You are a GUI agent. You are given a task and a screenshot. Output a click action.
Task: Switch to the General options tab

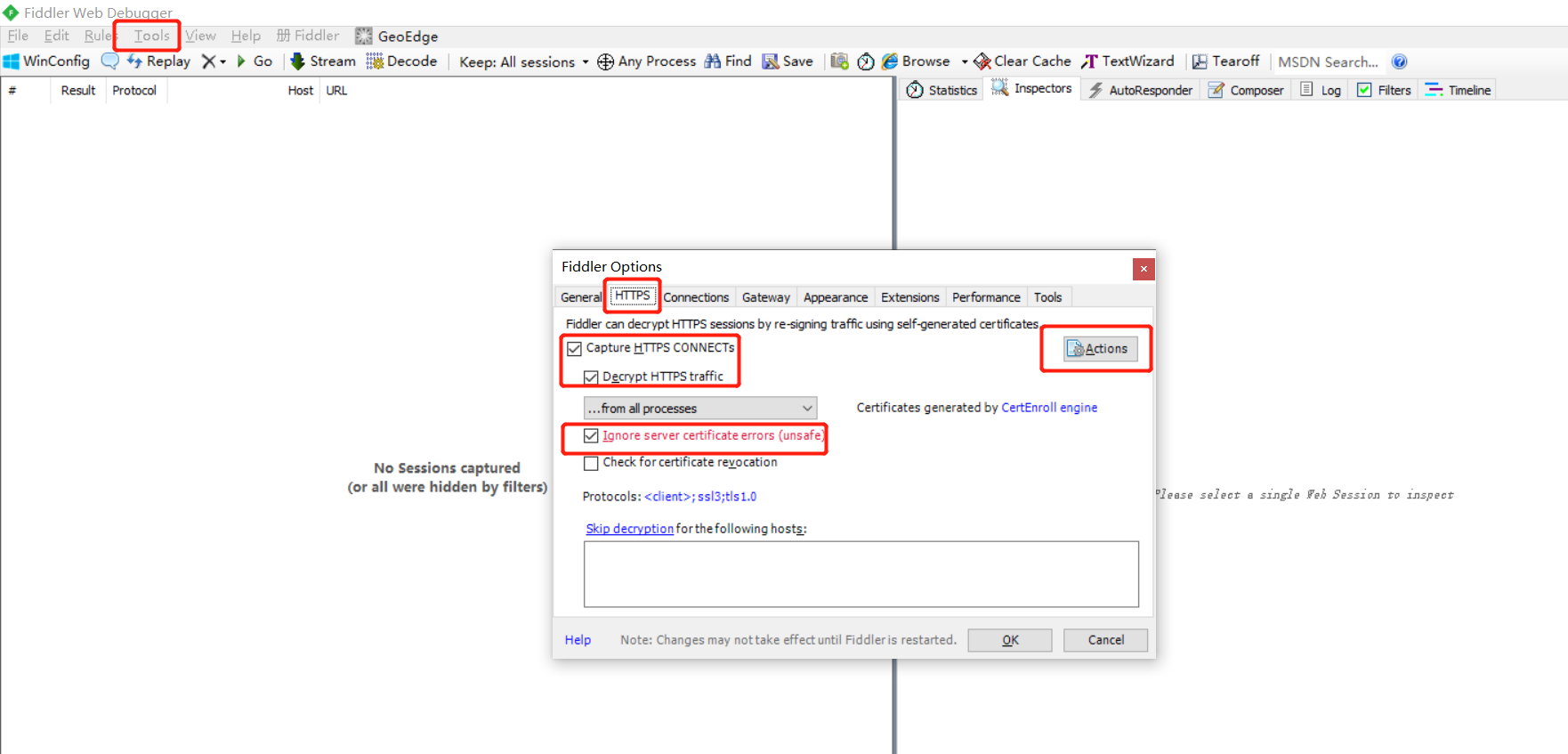click(x=581, y=297)
